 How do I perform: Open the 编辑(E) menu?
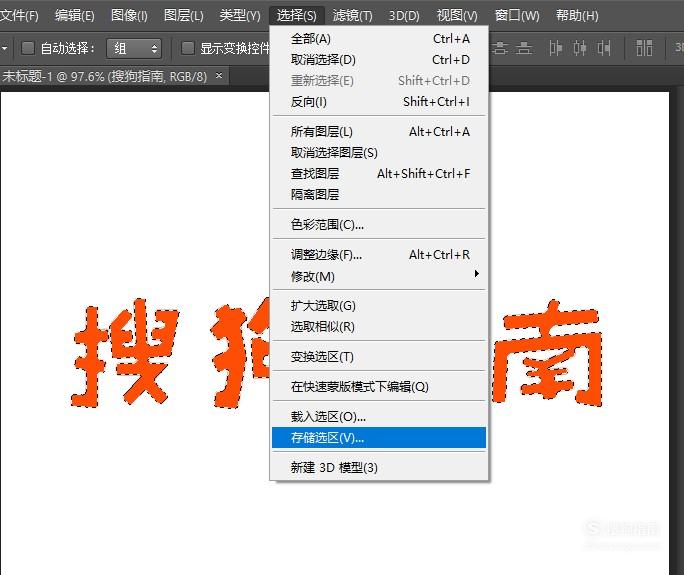75,16
